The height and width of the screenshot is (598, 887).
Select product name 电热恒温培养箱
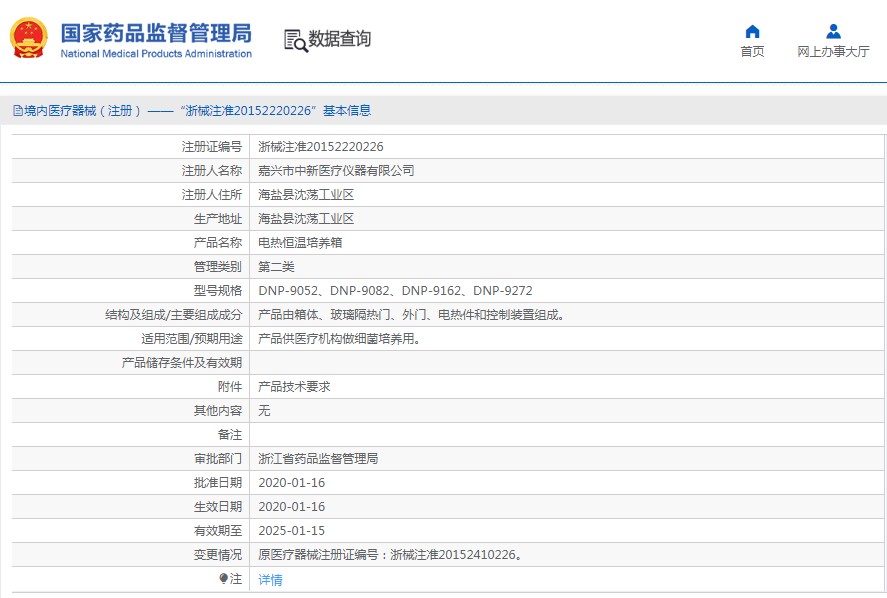pyautogui.click(x=300, y=243)
